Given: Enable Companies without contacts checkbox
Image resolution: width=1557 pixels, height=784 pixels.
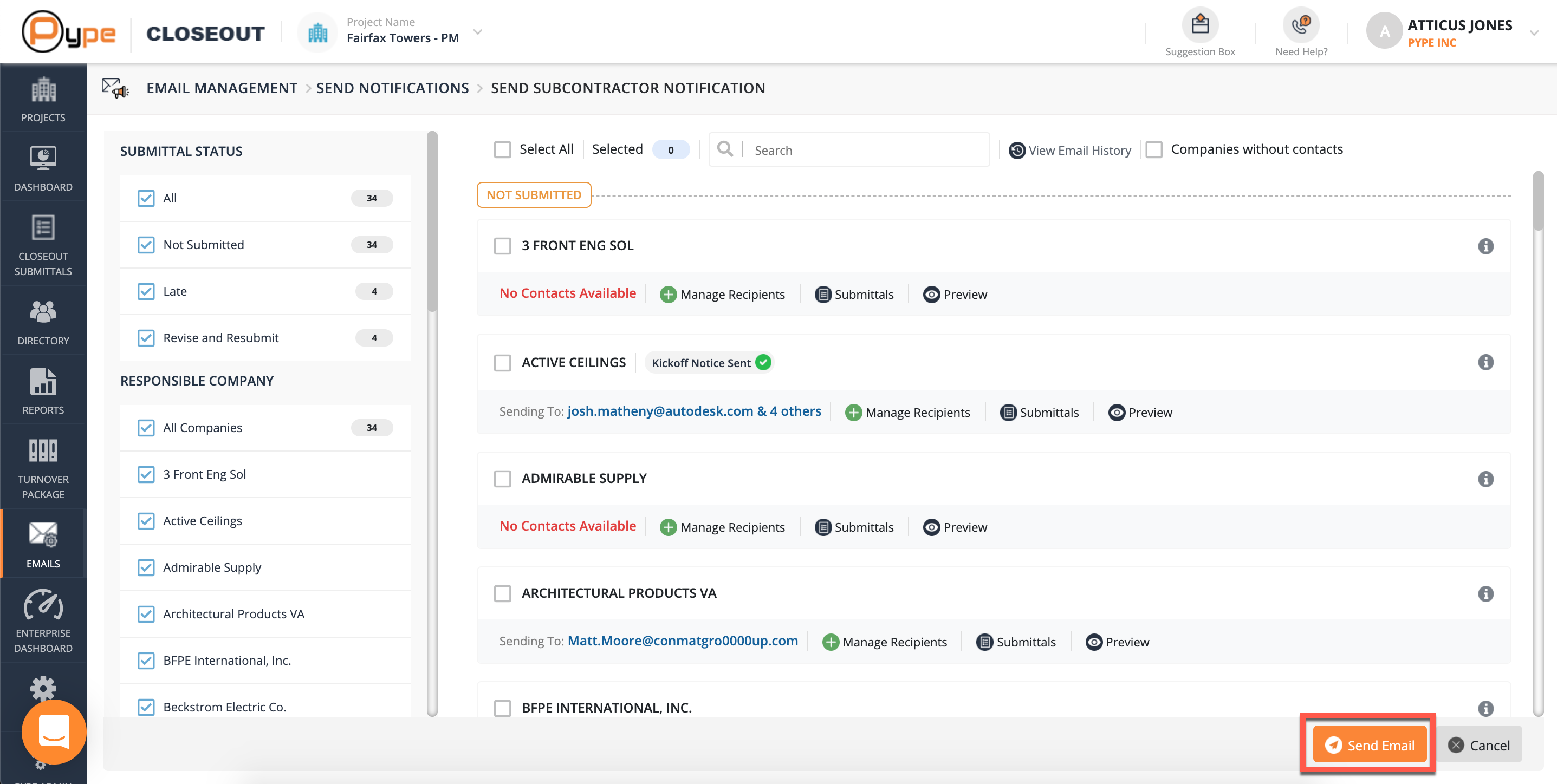Looking at the screenshot, I should (1154, 150).
